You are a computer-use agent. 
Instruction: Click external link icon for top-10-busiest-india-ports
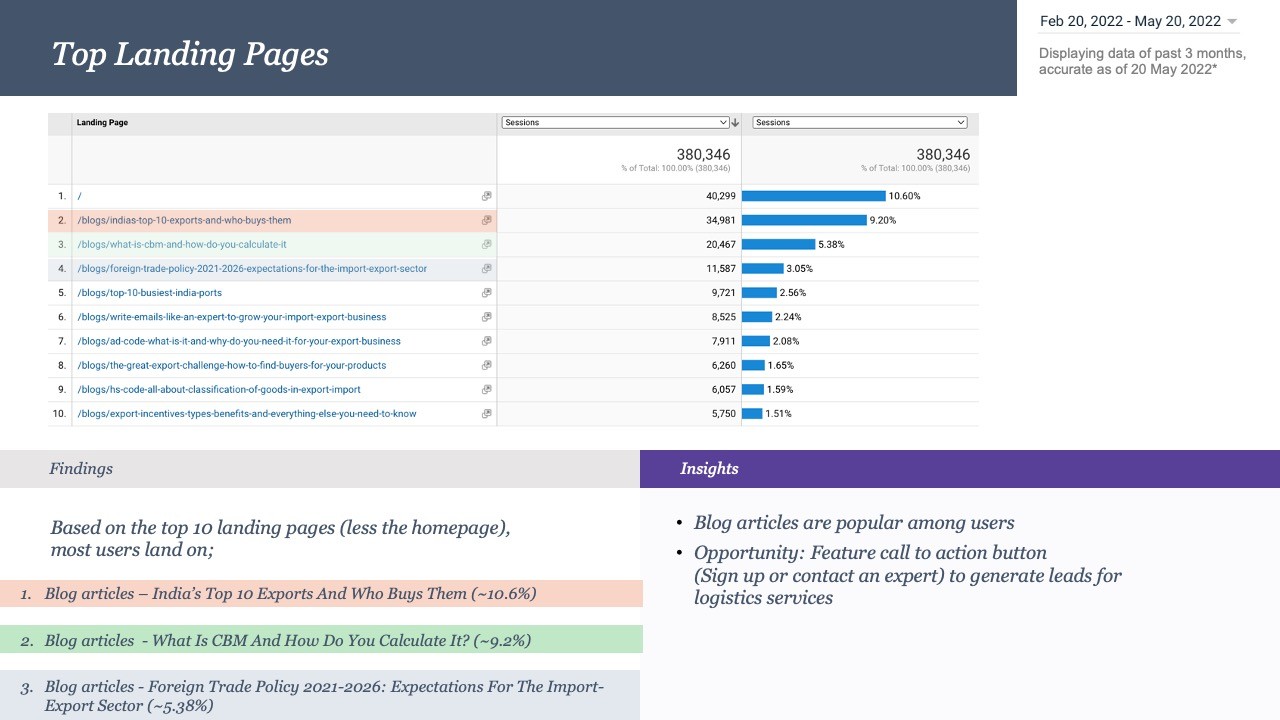(487, 293)
